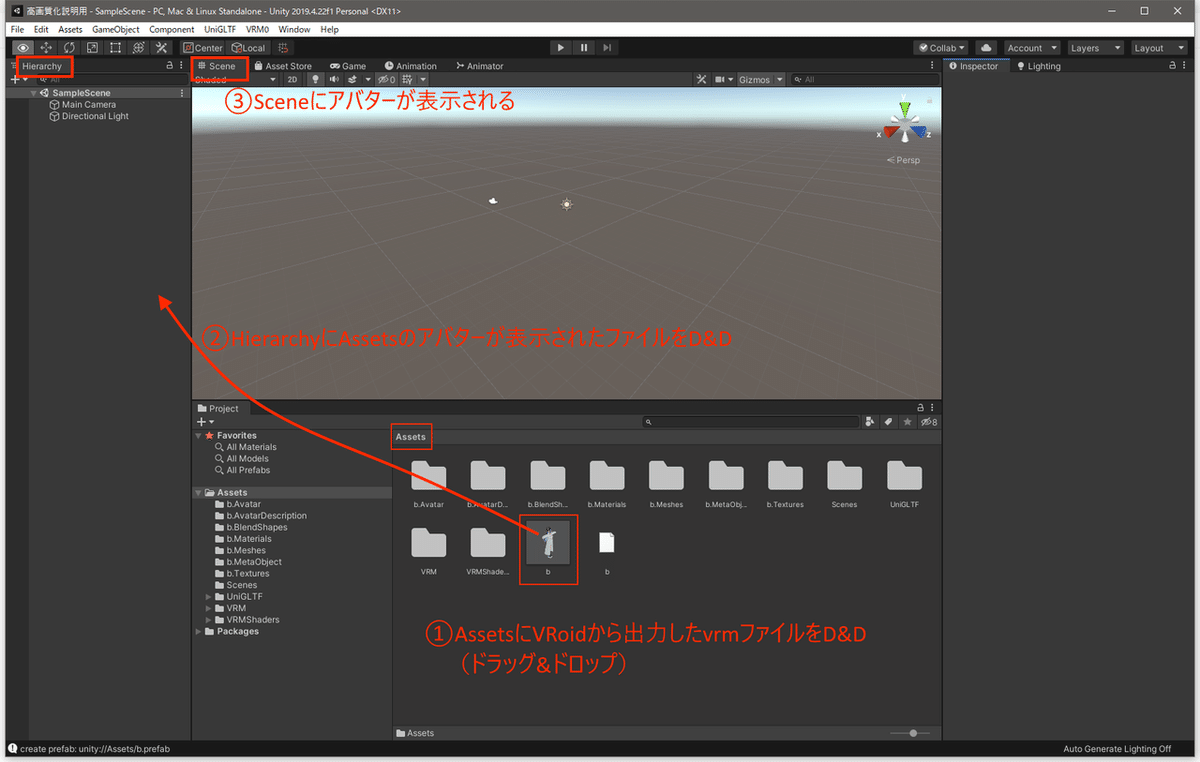
Task: Open Unity cloud services
Action: pos(986,48)
